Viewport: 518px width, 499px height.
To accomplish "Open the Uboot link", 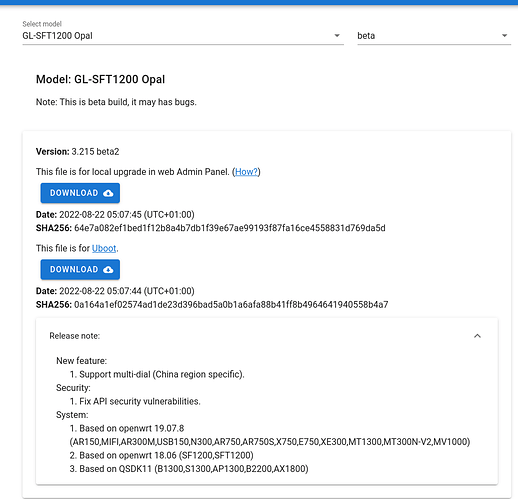I will tap(104, 248).
